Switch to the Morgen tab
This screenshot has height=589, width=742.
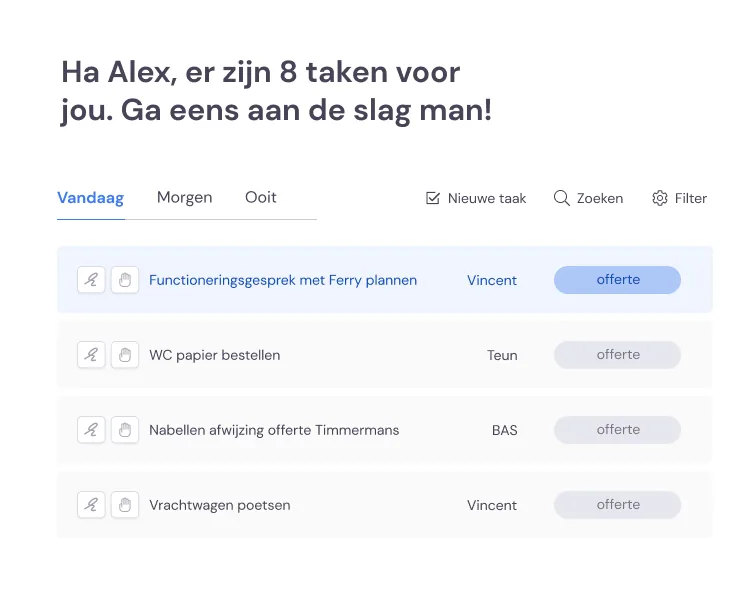185,198
